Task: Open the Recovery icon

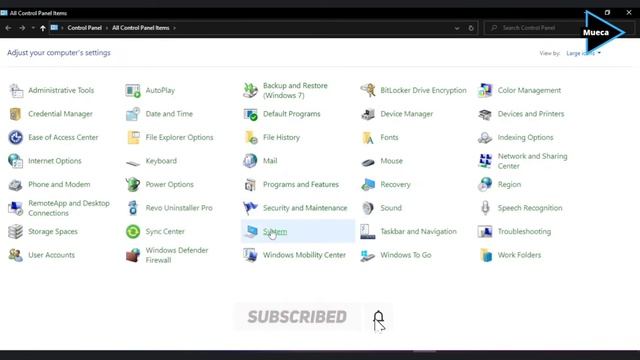Action: (x=368, y=184)
